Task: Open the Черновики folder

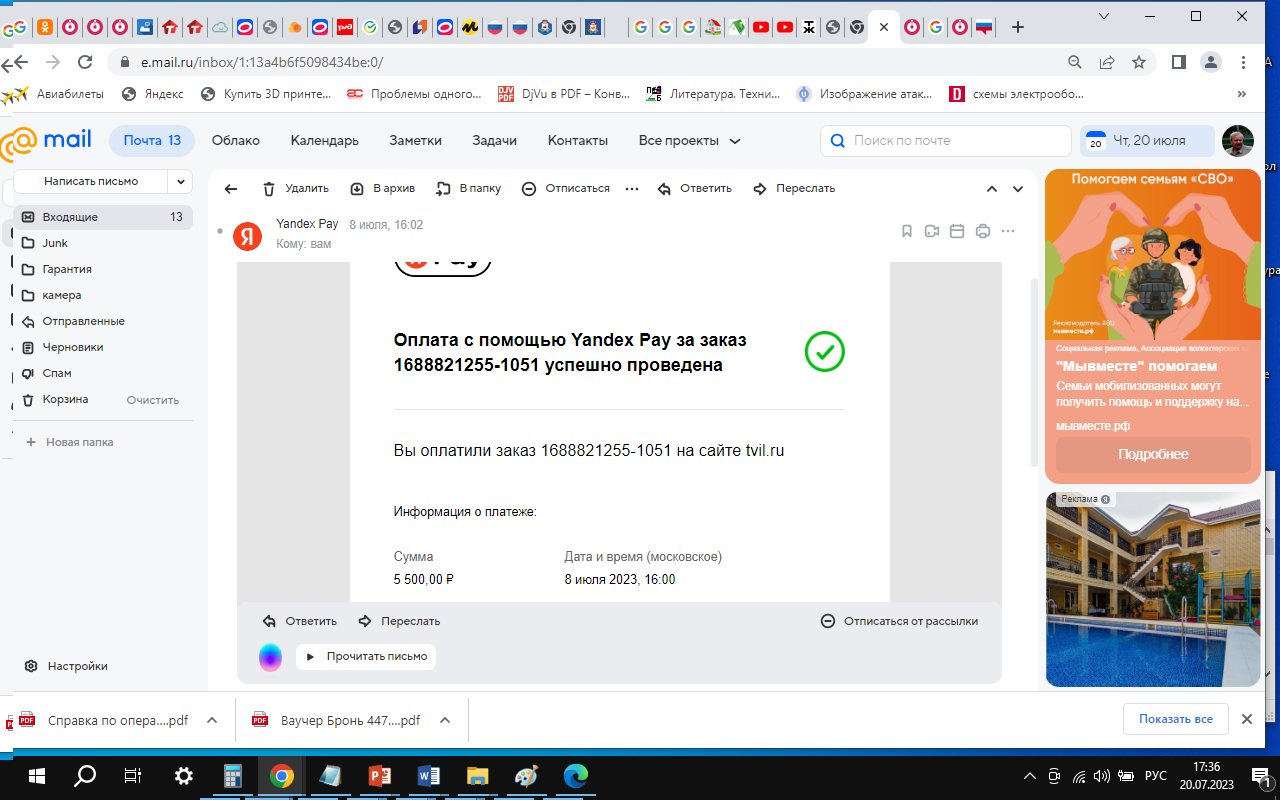Action: [x=103, y=347]
